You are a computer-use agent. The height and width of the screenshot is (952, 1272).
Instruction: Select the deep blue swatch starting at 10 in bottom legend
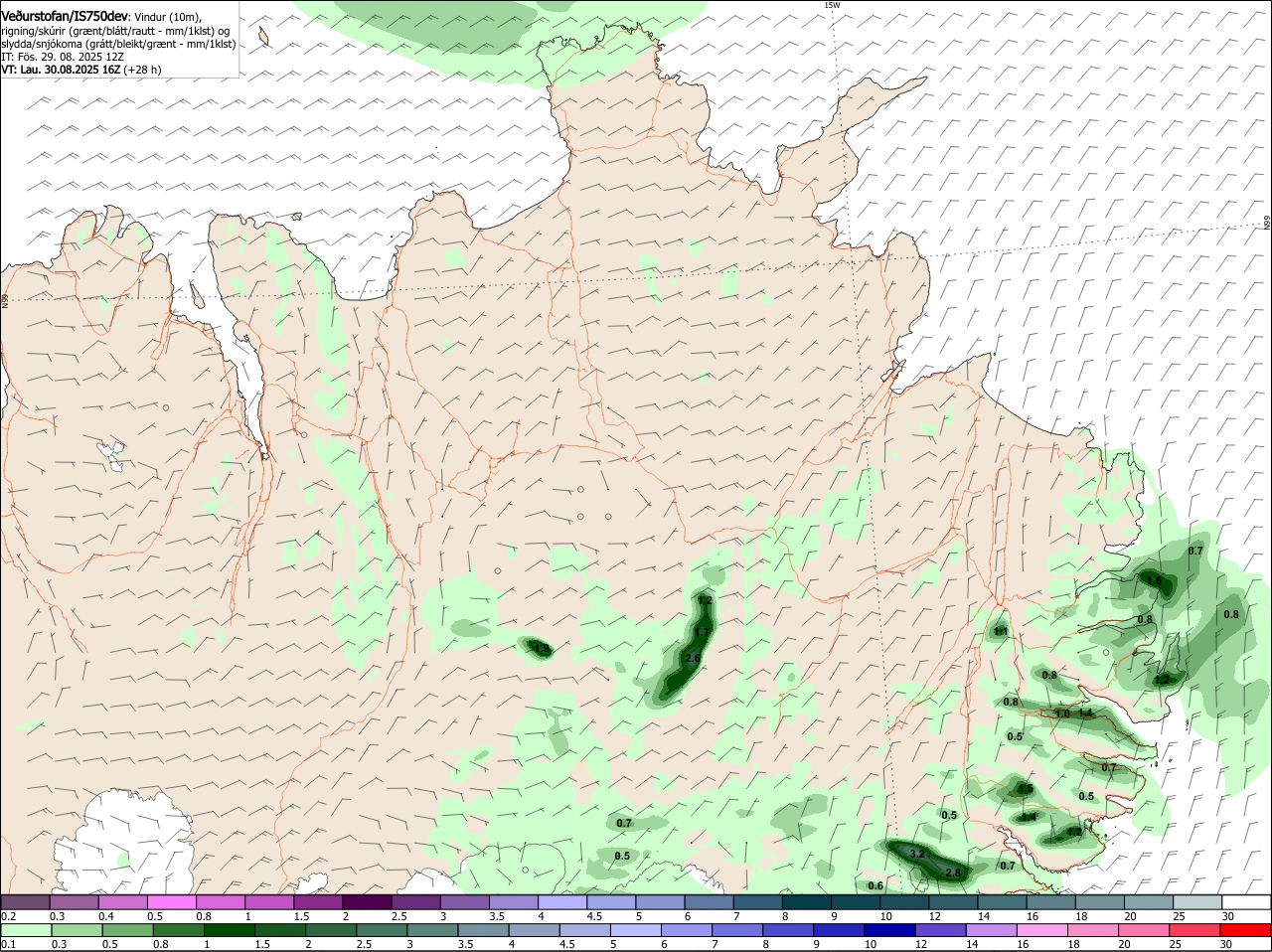point(889,929)
